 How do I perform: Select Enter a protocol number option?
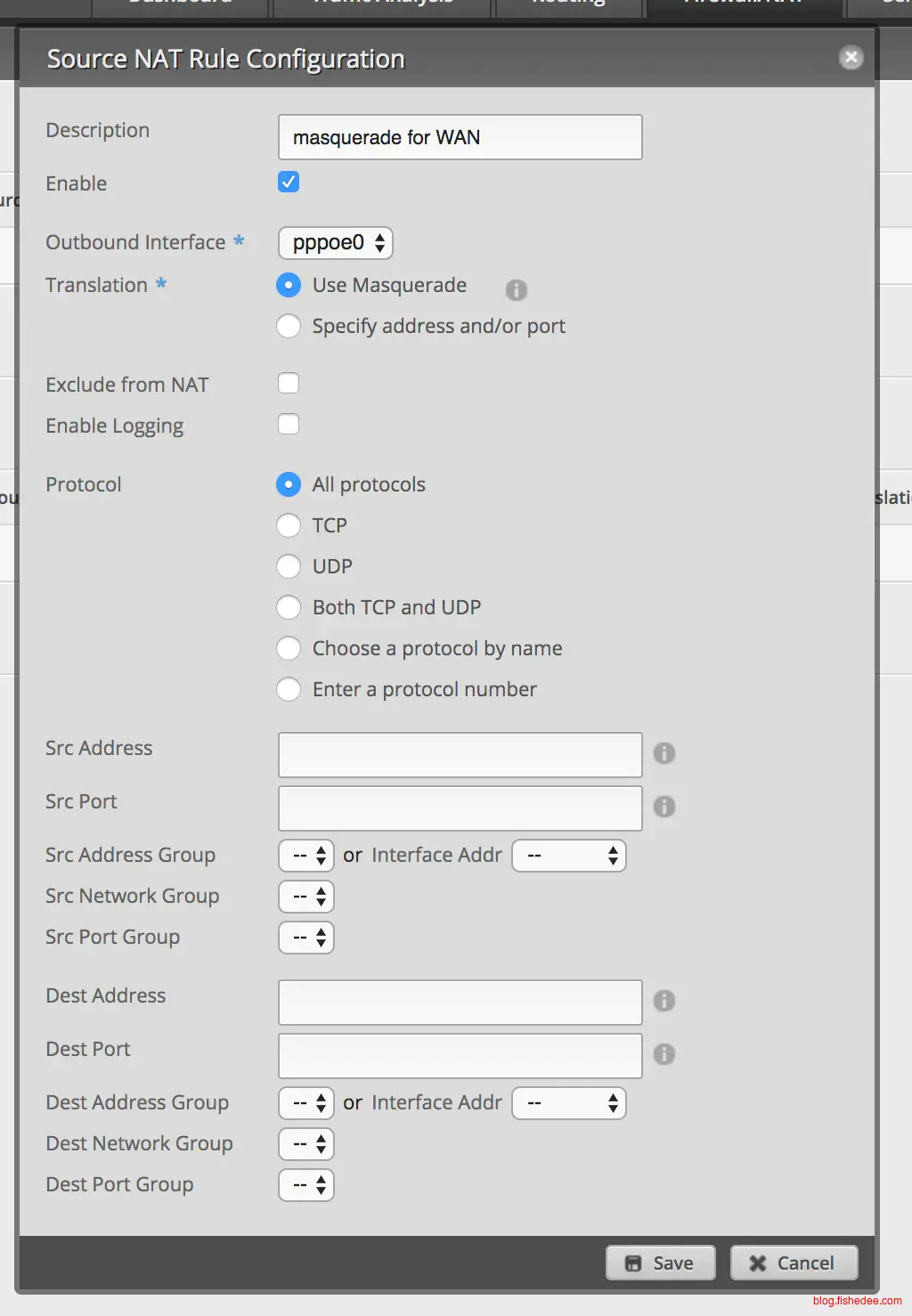(289, 689)
